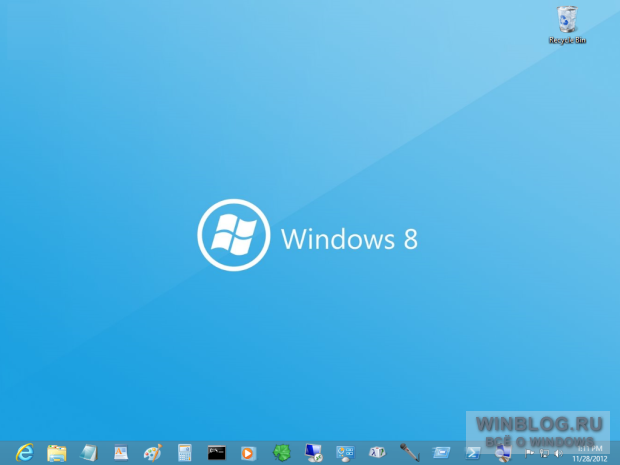Viewport: 620px width, 465px height.
Task: Open the Magnifier taskbar icon
Action: point(504,453)
